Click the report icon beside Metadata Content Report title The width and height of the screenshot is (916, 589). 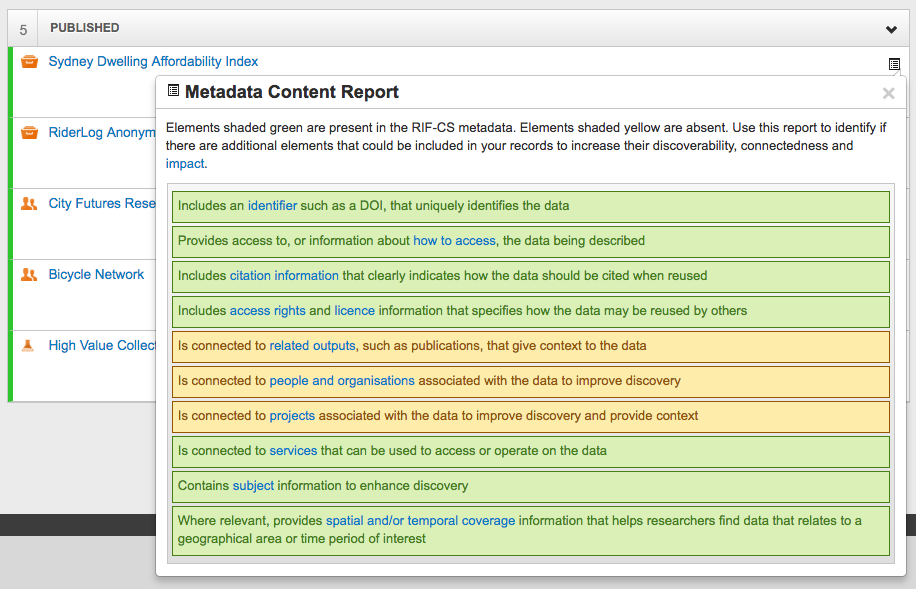click(173, 92)
